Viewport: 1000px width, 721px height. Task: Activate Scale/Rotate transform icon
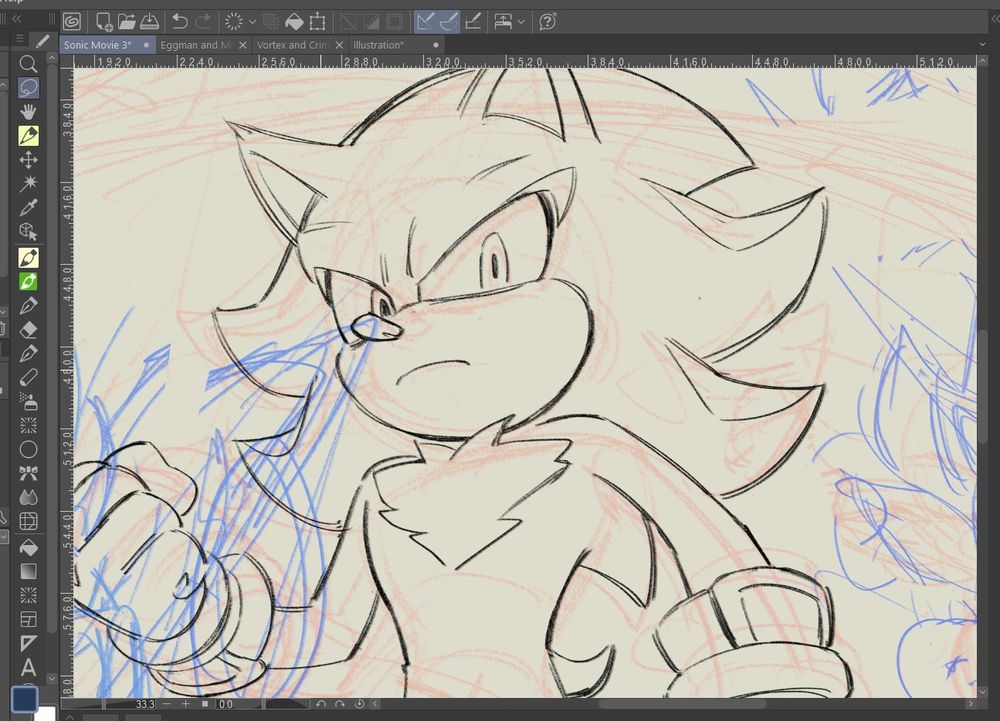pos(317,22)
